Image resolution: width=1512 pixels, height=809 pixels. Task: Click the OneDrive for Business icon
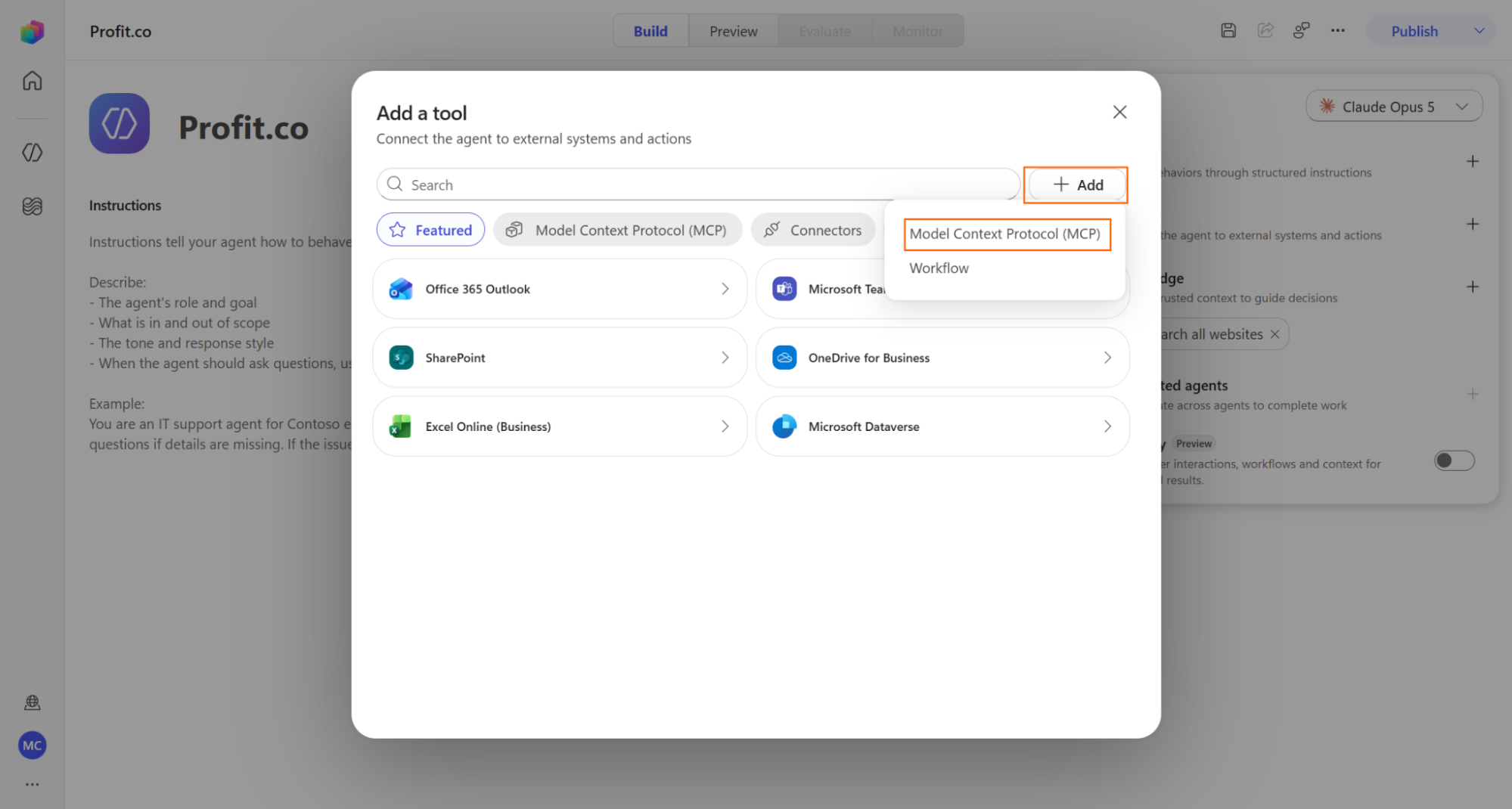point(784,358)
